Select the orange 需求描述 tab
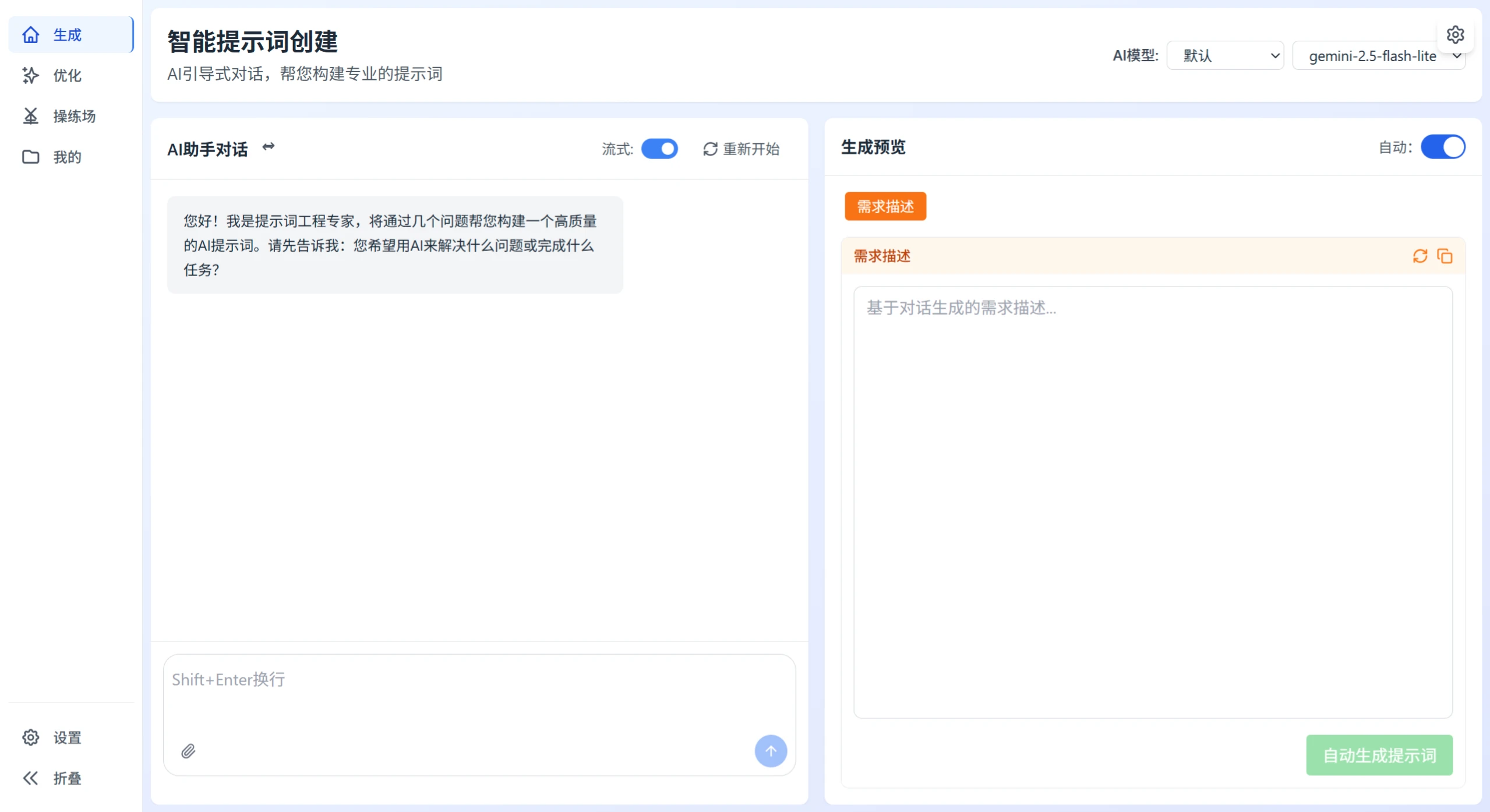The width and height of the screenshot is (1490, 812). tap(885, 207)
